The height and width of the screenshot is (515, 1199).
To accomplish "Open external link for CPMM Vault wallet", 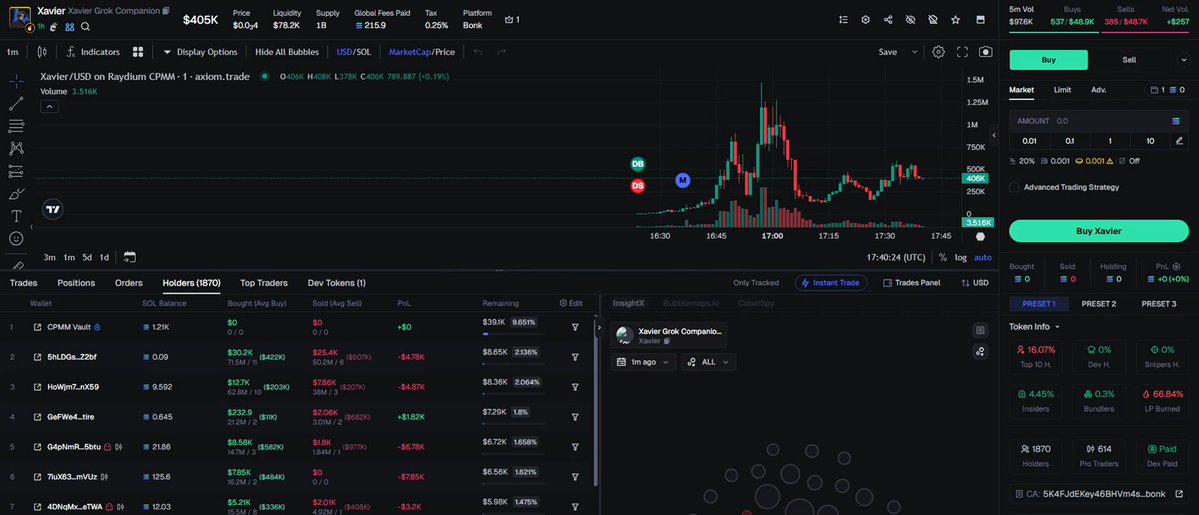I will [37, 327].
